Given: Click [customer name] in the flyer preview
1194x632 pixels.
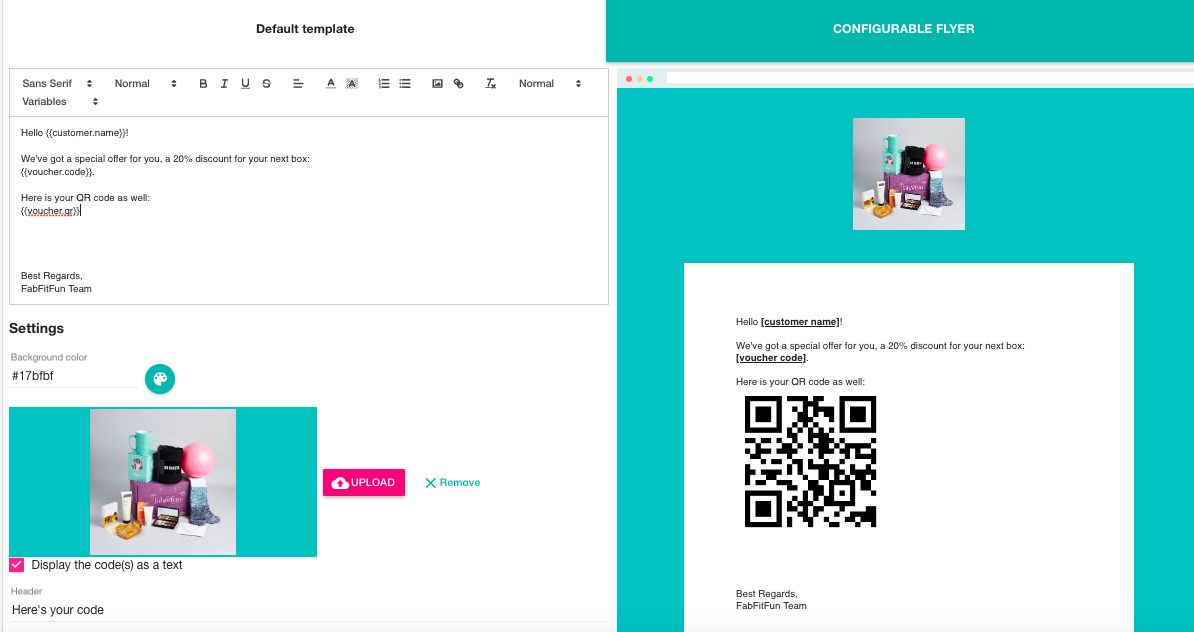Looking at the screenshot, I should click(800, 322).
